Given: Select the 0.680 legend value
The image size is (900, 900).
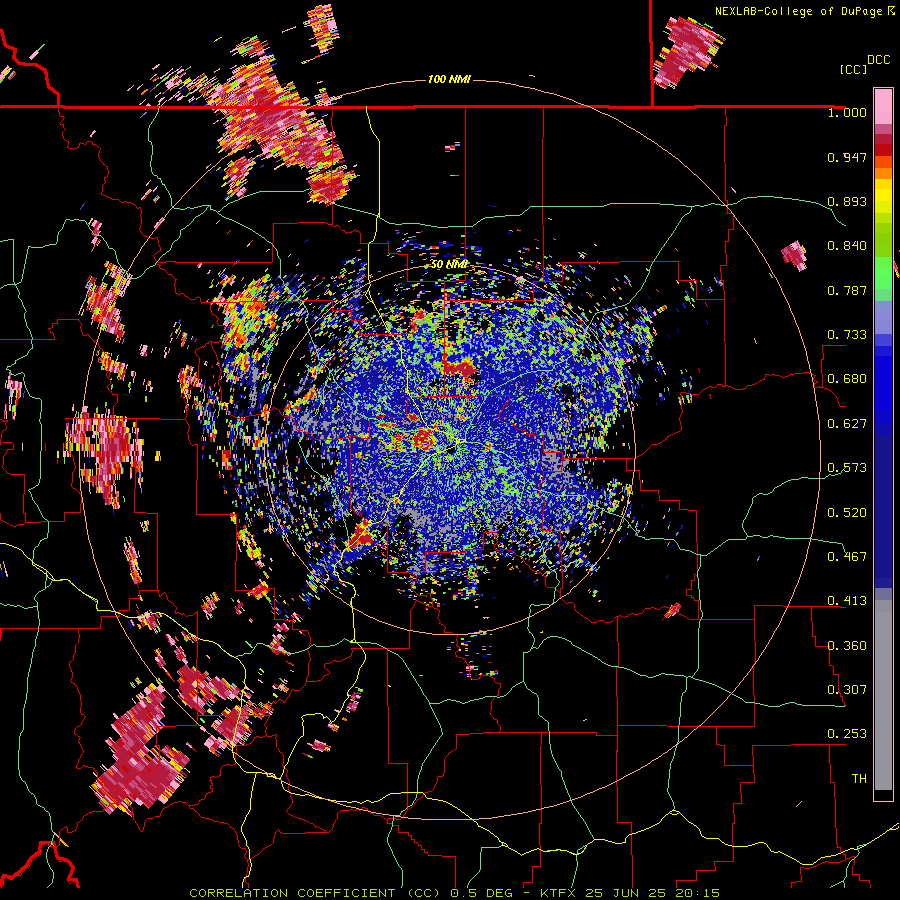Looking at the screenshot, I should tap(847, 379).
